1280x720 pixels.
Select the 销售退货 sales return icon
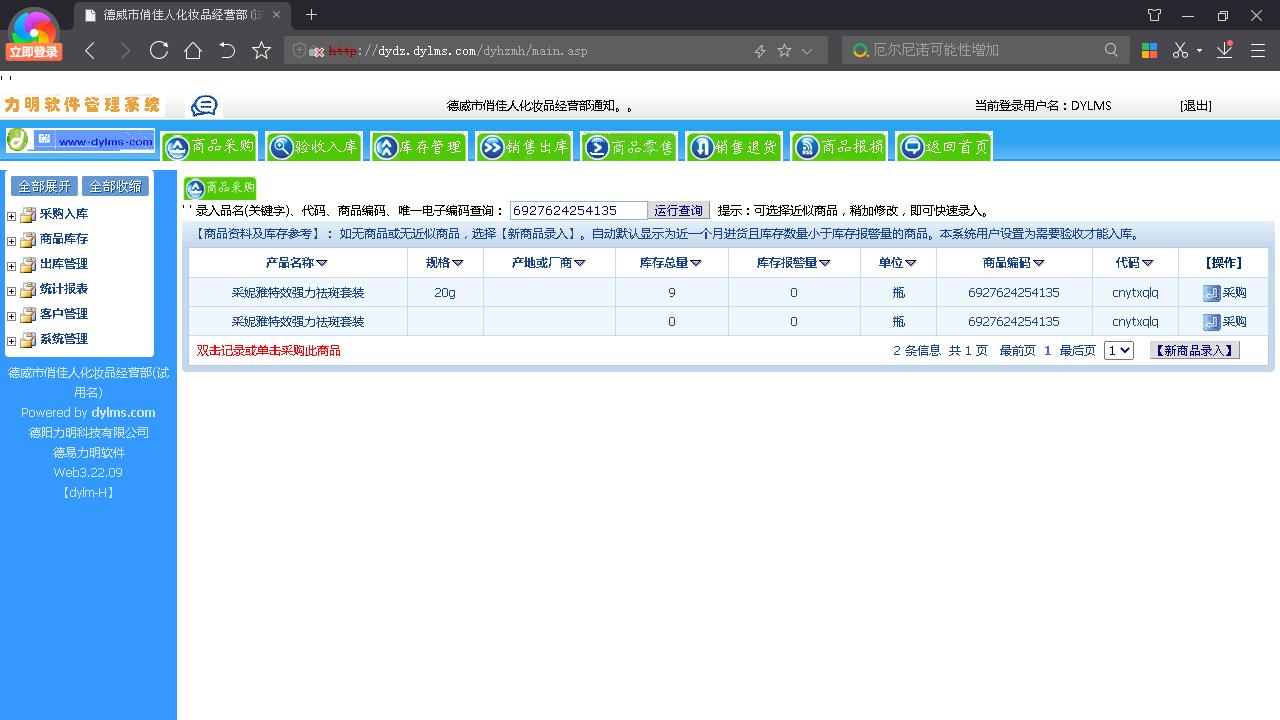coord(733,145)
